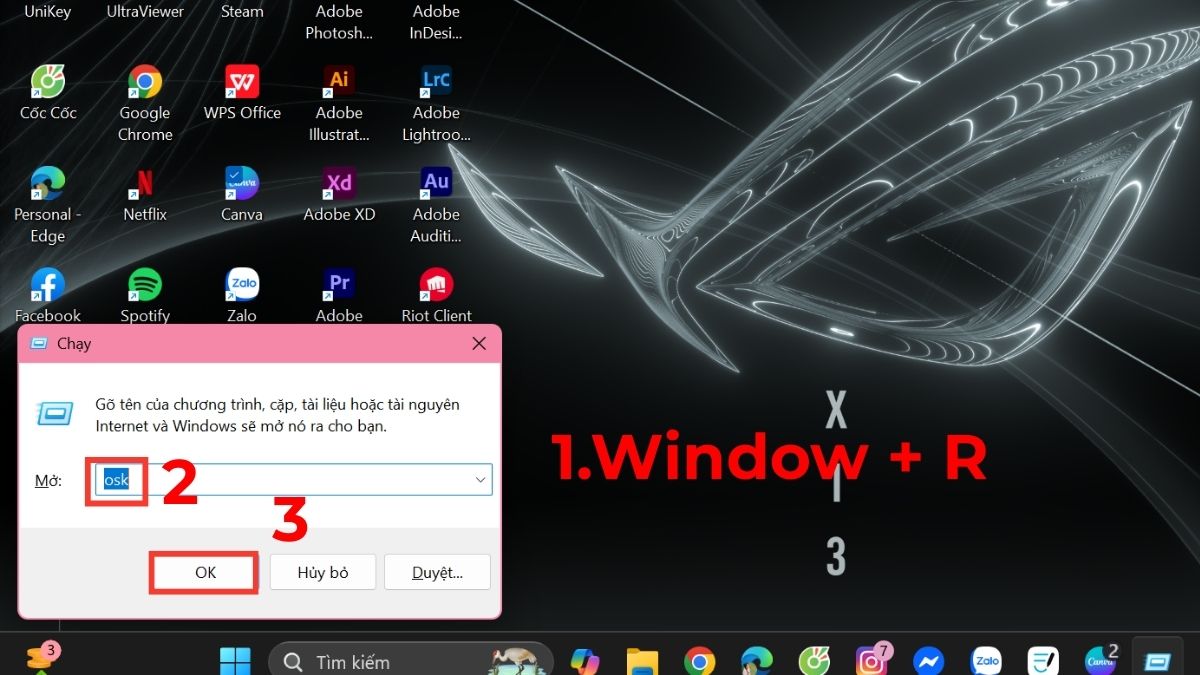Click Hủy bỏ to cancel
Image resolution: width=1200 pixels, height=675 pixels.
click(x=322, y=572)
